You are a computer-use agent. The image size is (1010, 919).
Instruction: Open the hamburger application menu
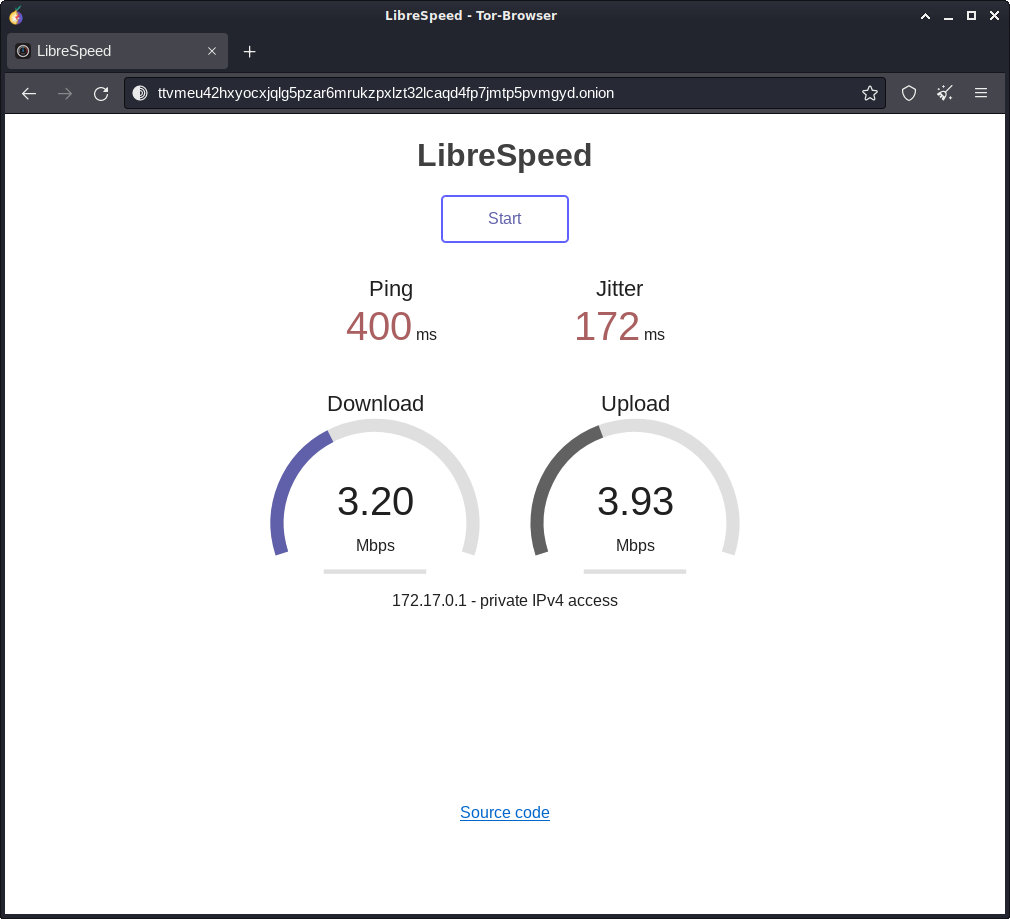tap(981, 93)
